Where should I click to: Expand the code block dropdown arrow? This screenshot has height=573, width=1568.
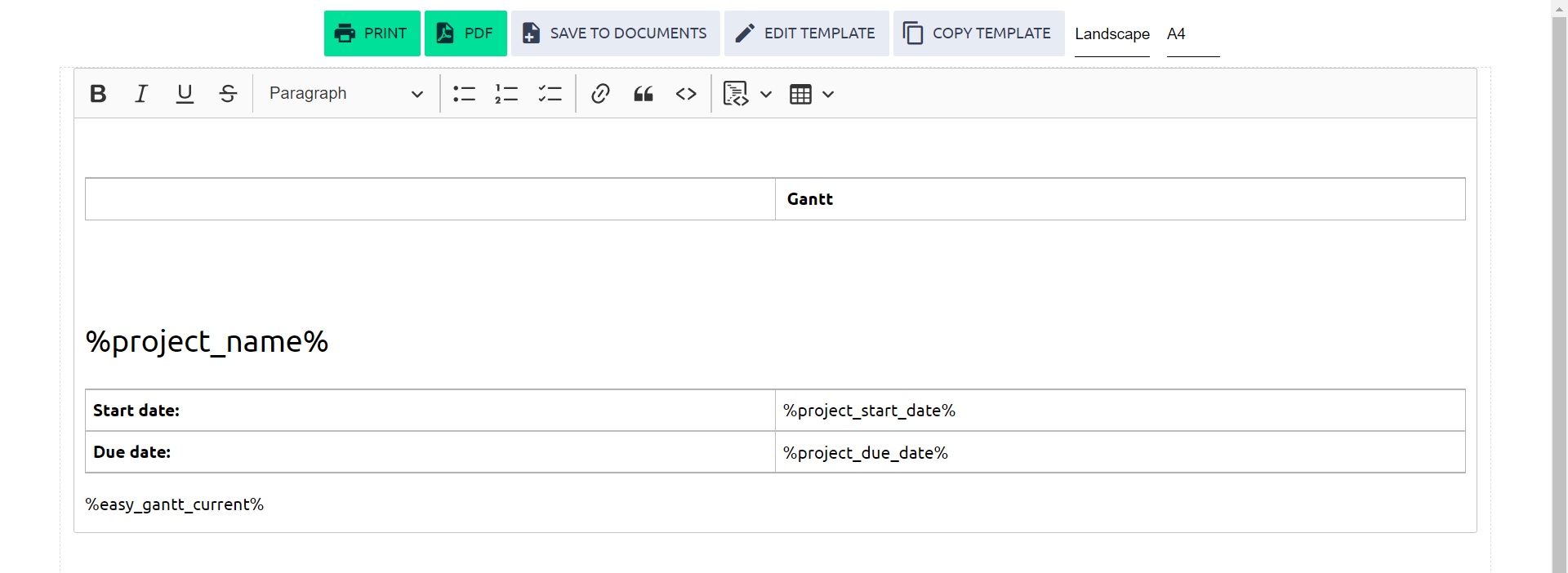click(x=766, y=94)
